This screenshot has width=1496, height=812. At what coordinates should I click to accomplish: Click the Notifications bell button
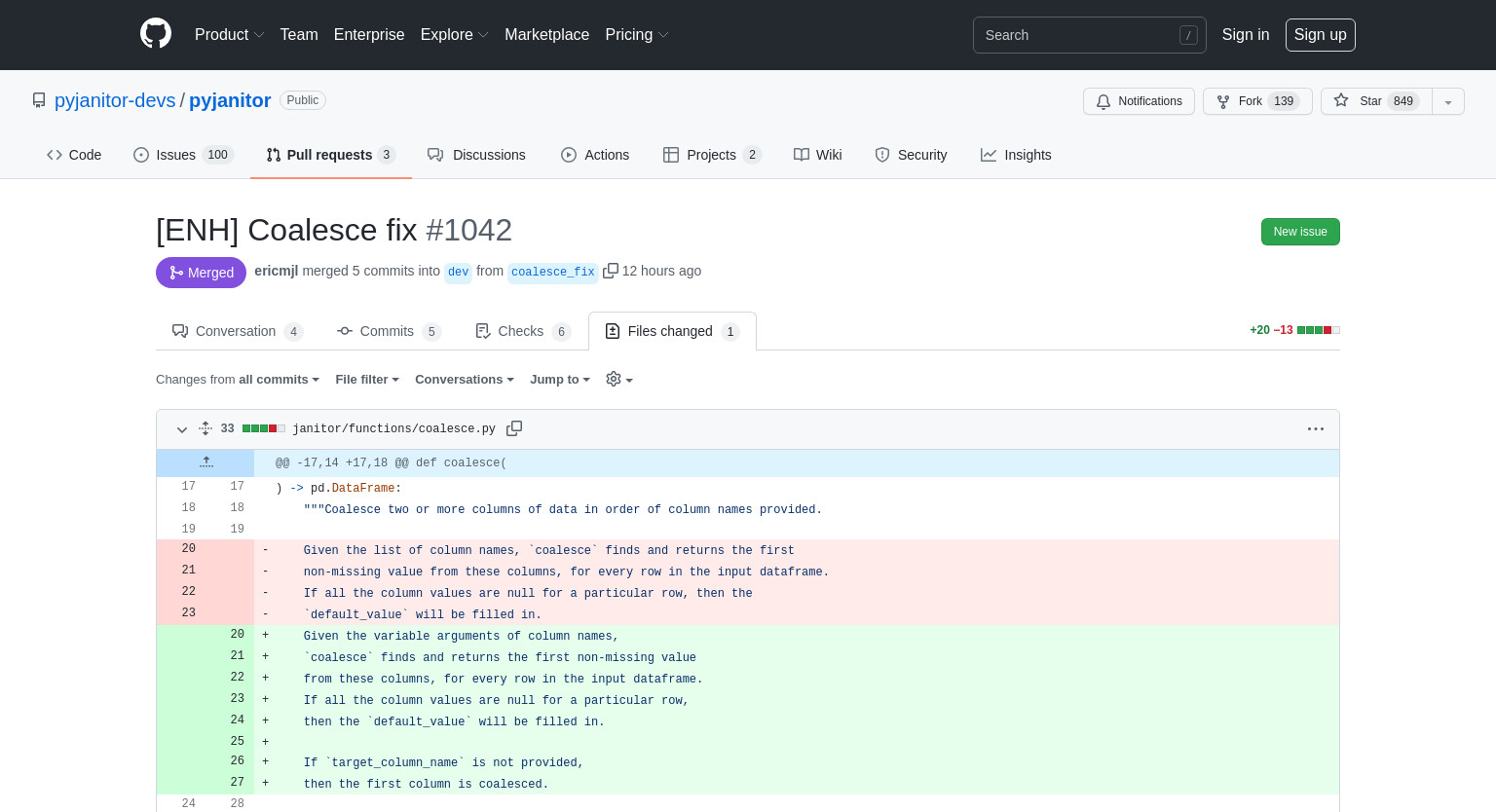1139,101
